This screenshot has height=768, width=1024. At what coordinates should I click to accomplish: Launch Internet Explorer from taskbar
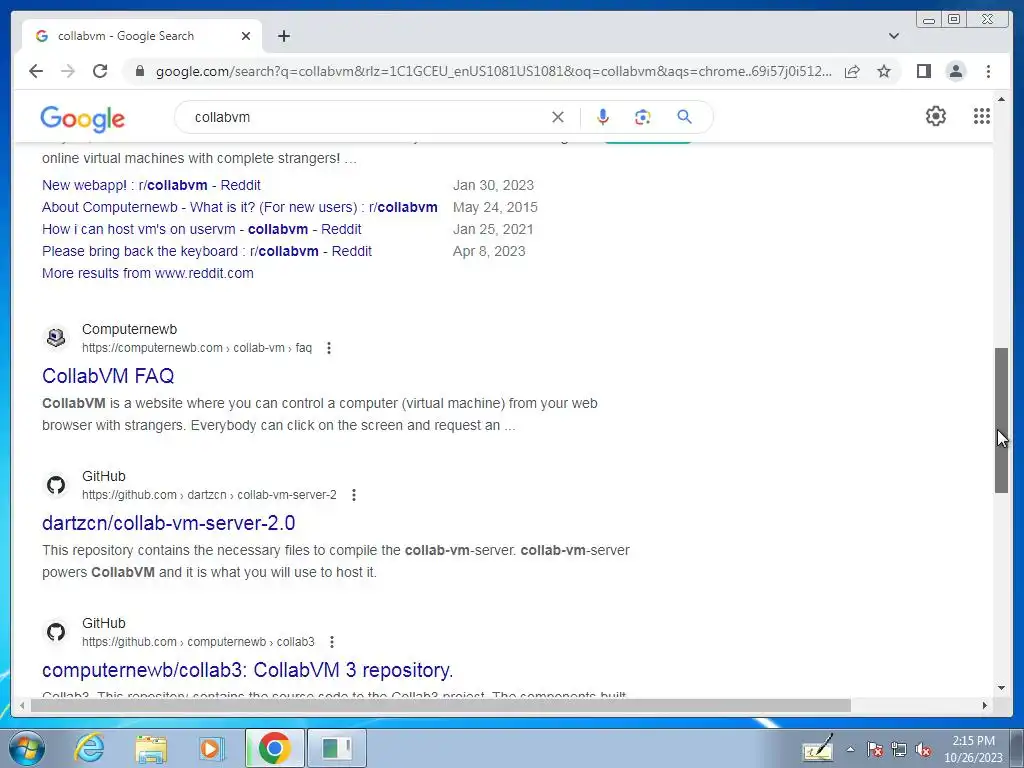[x=89, y=748]
